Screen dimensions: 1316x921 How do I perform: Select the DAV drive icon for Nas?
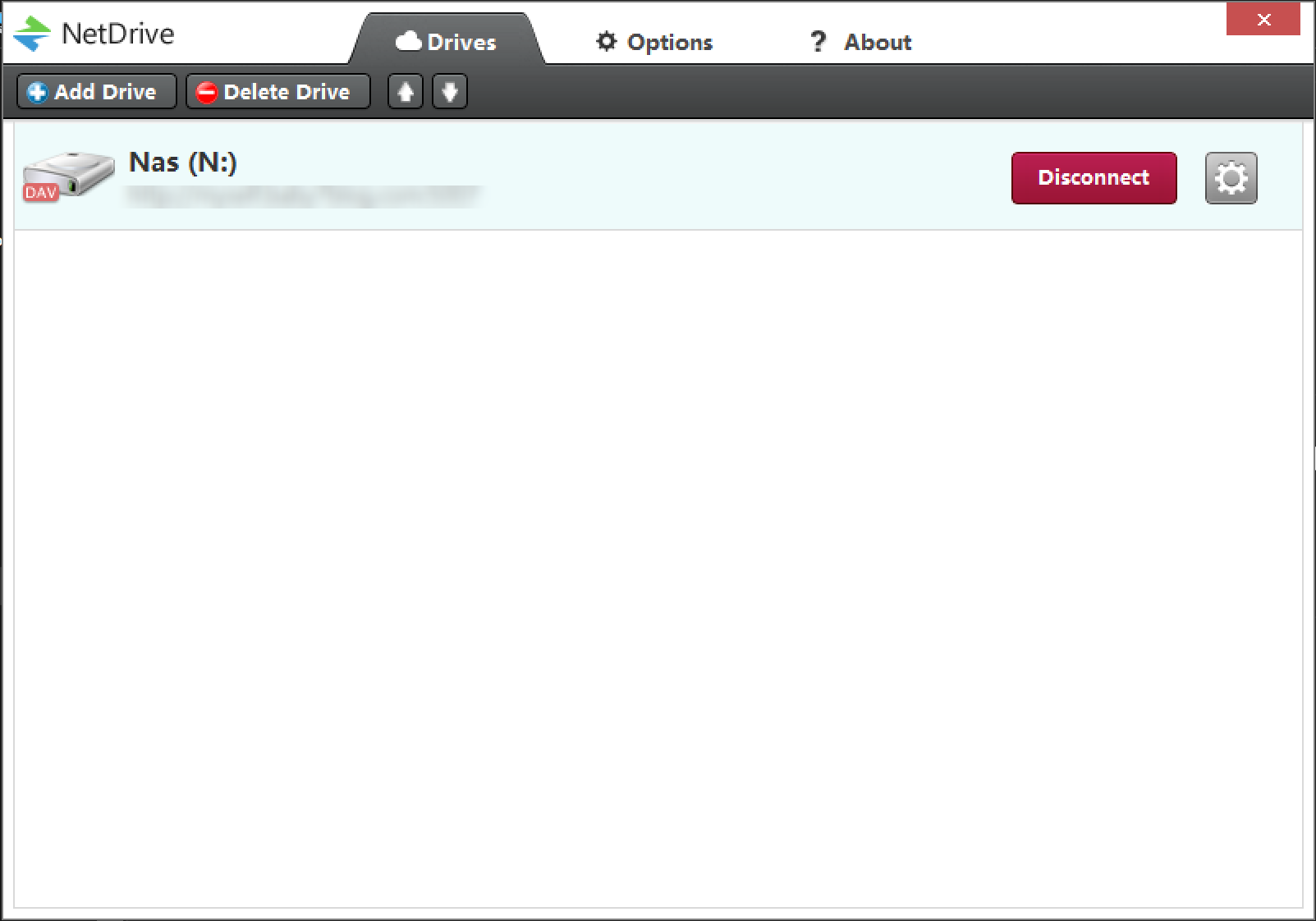tap(68, 176)
